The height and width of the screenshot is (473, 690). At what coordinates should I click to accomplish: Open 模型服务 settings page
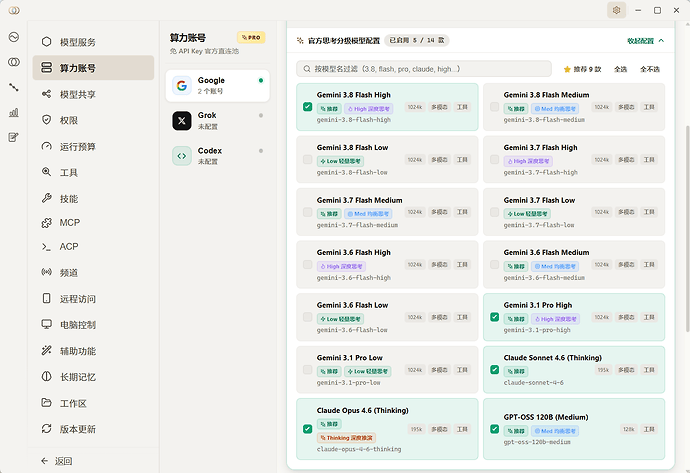tap(93, 42)
